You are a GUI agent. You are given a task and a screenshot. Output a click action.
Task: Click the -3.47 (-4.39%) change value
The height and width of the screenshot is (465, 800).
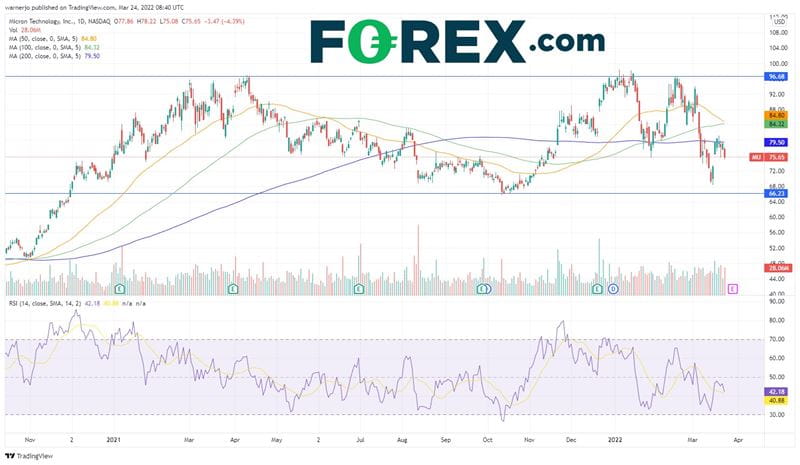[x=224, y=21]
